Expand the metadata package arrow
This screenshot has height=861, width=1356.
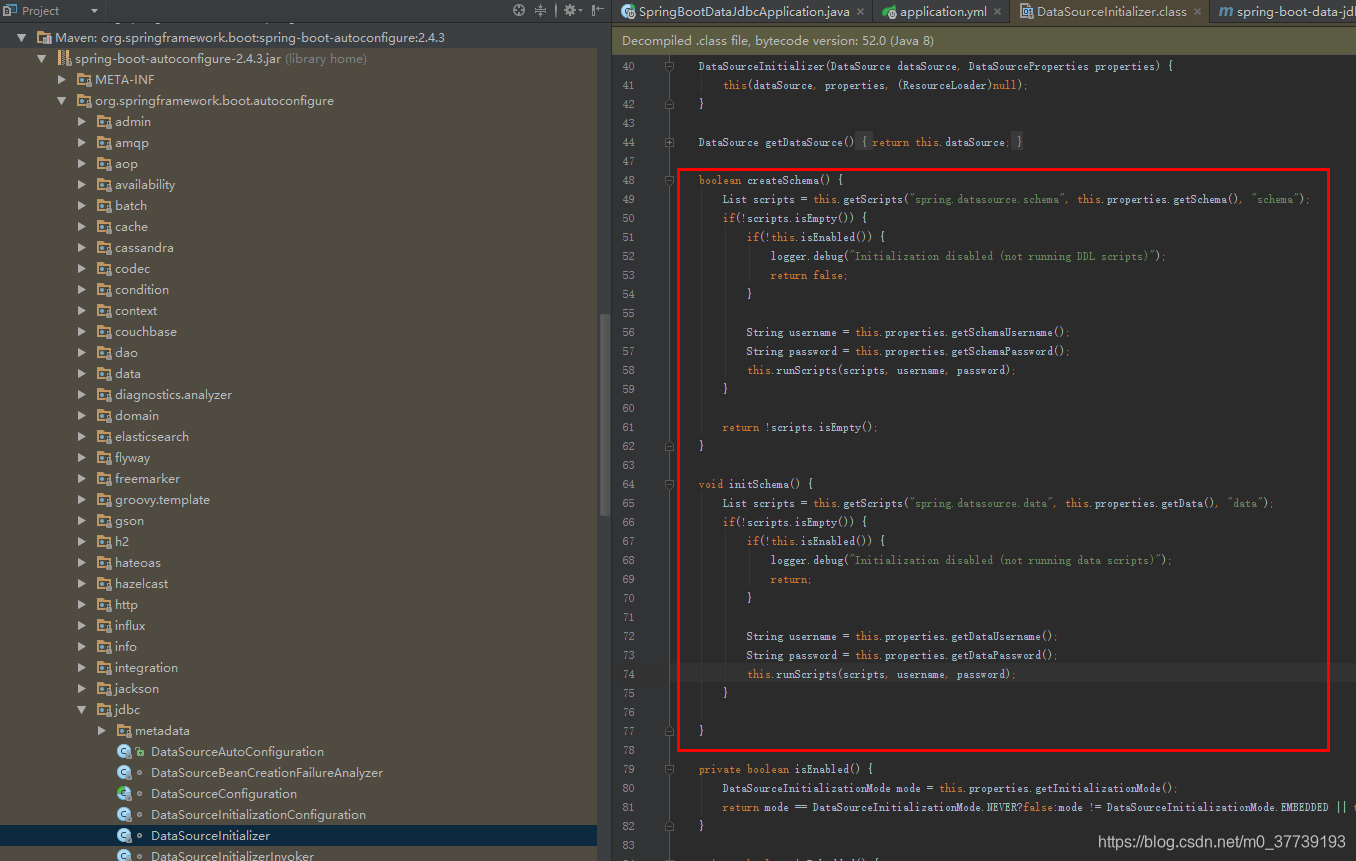tap(102, 731)
